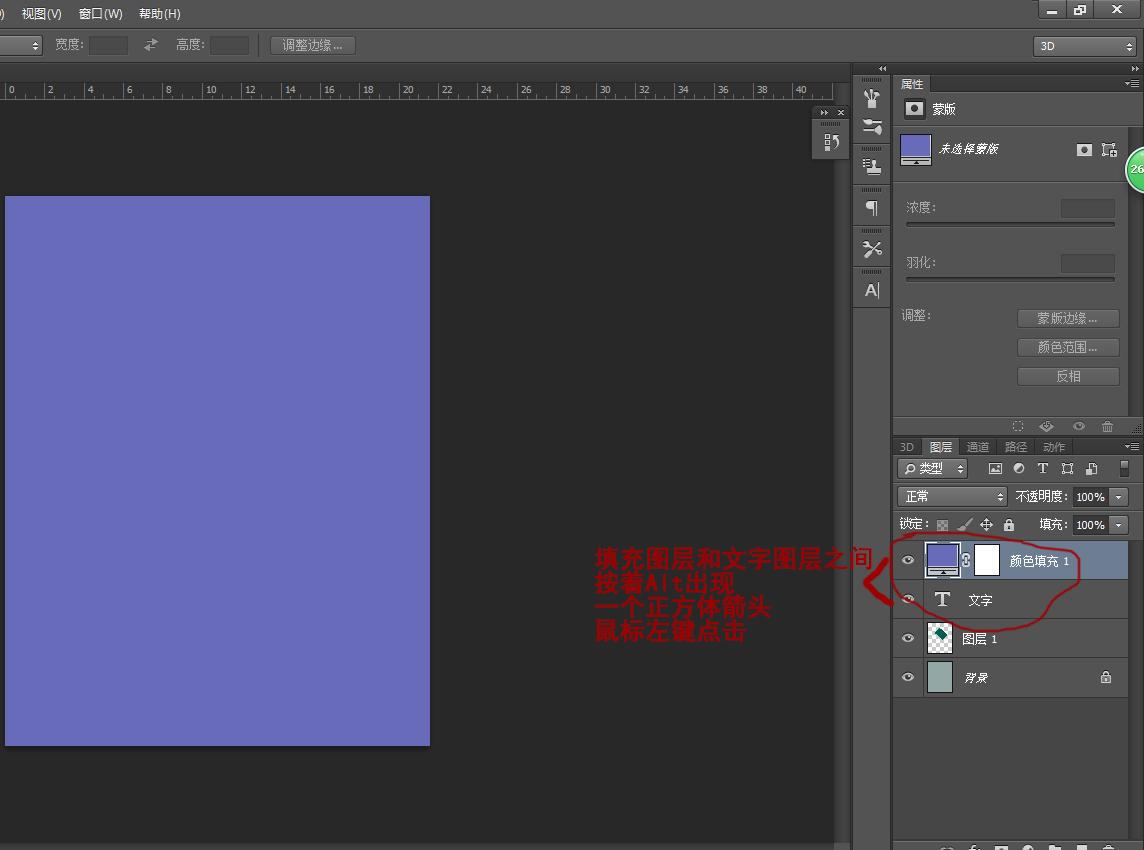Click the swap width and height icon
The width and height of the screenshot is (1144, 850).
coord(151,45)
